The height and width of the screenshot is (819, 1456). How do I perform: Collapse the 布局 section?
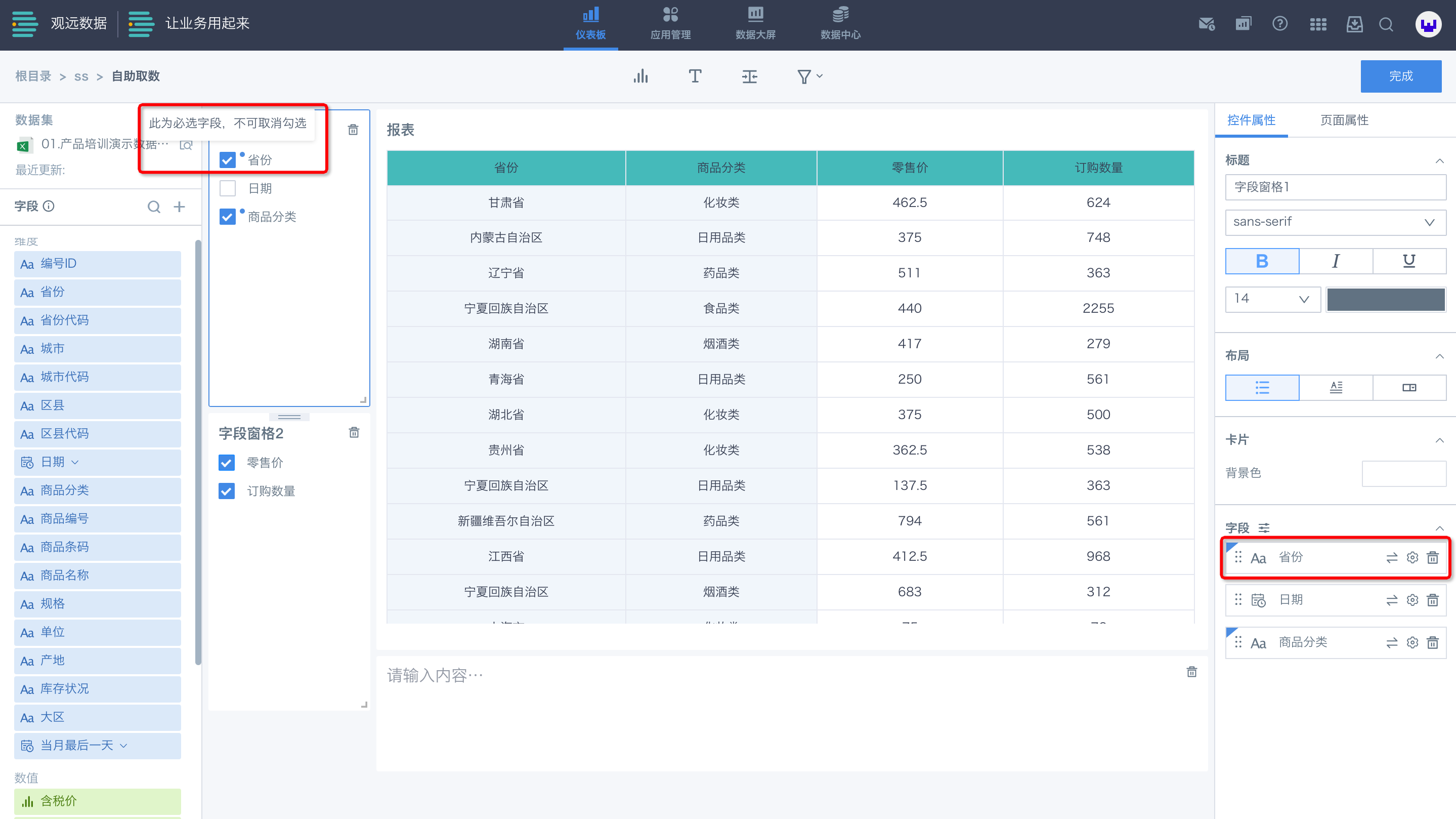click(1439, 356)
